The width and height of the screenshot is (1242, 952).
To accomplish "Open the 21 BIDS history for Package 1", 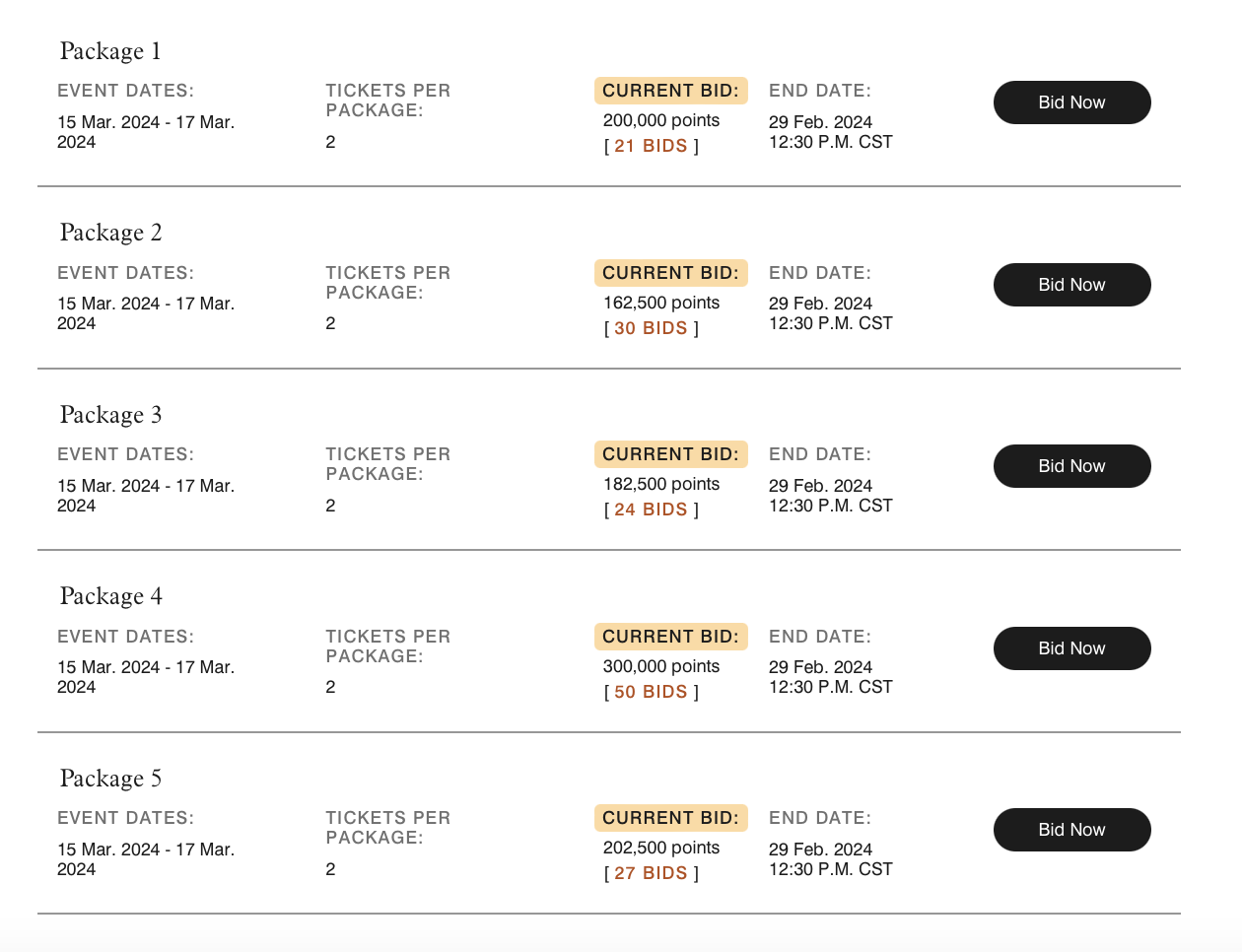I will click(650, 145).
